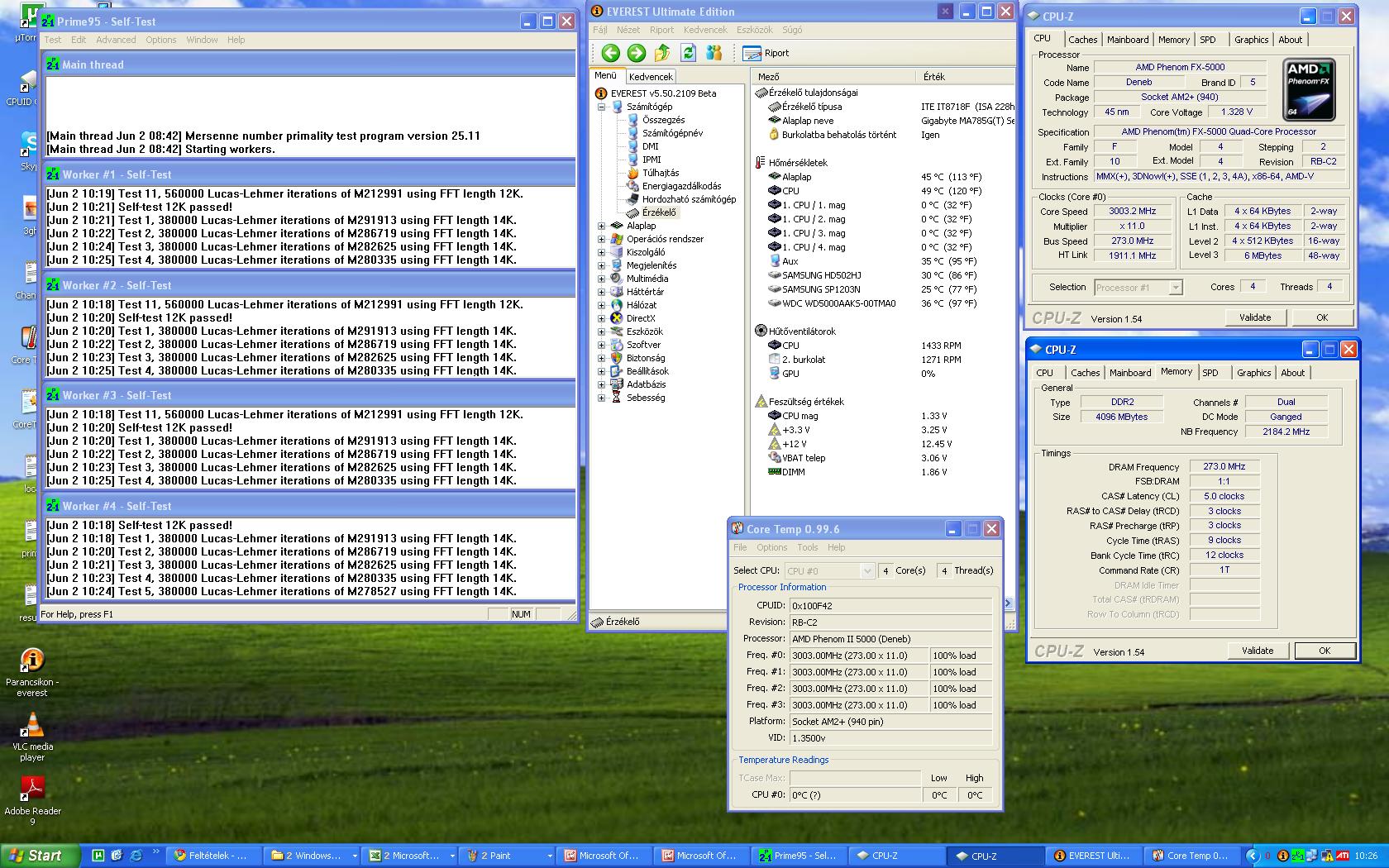The width and height of the screenshot is (1389, 868).
Task: Open Caches tab in upper CPU-Z
Action: pyautogui.click(x=1082, y=40)
